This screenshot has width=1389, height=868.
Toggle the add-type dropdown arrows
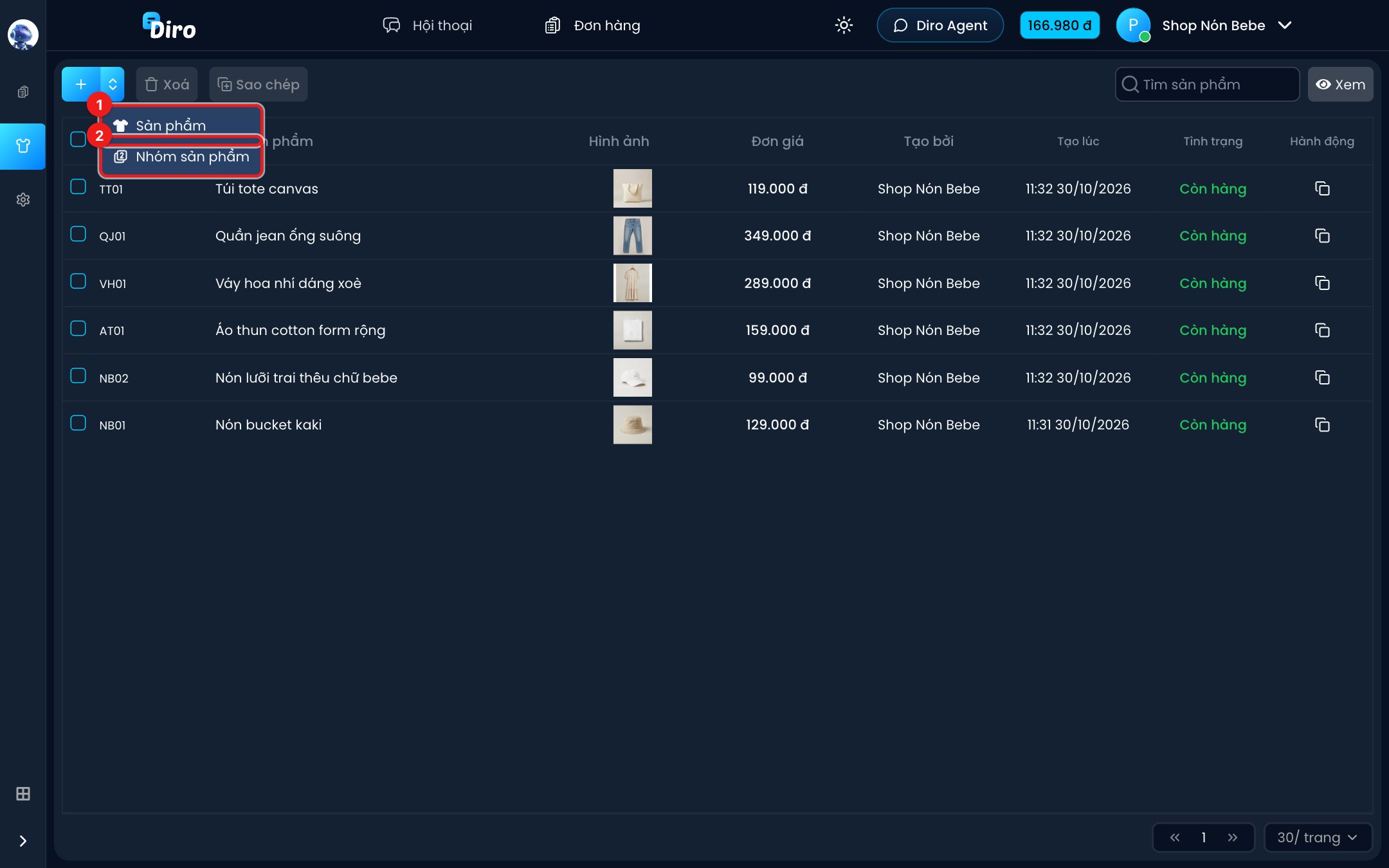(x=113, y=84)
